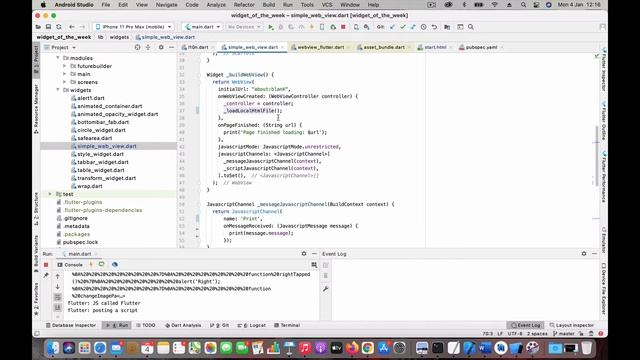The image size is (640, 360).
Task: Open Chrome from the macOS Dock
Action: (368, 348)
